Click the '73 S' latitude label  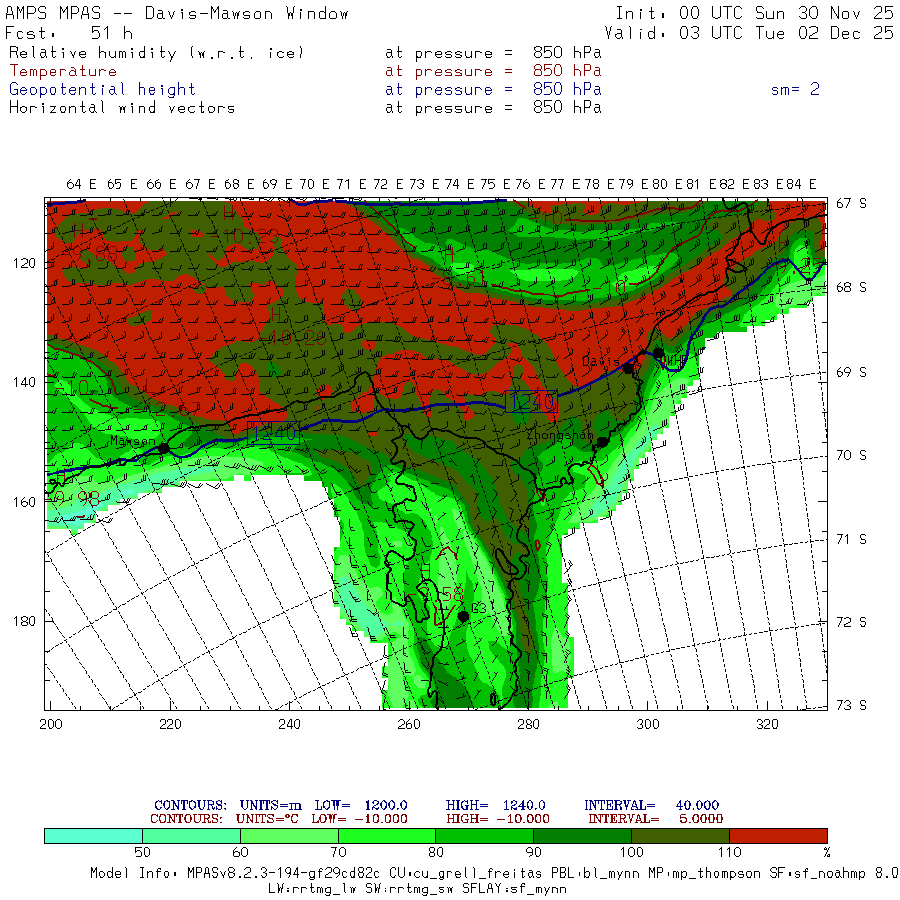pos(851,705)
